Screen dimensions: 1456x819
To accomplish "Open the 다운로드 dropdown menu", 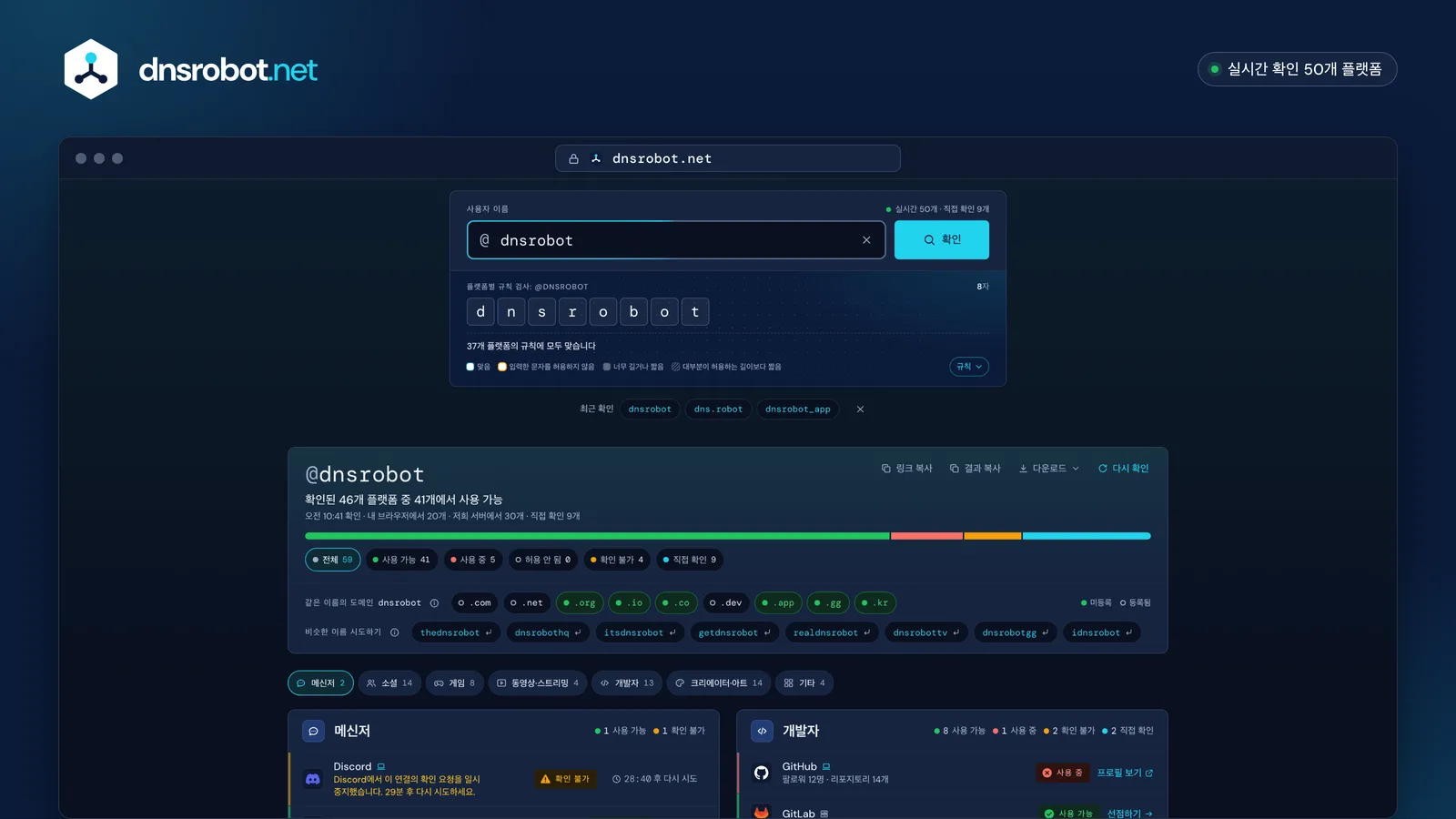I will click(x=1049, y=469).
